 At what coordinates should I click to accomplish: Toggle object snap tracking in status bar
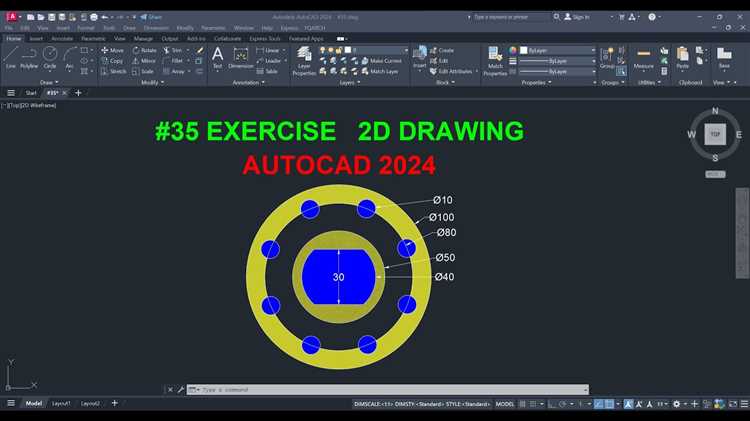(x=599, y=404)
